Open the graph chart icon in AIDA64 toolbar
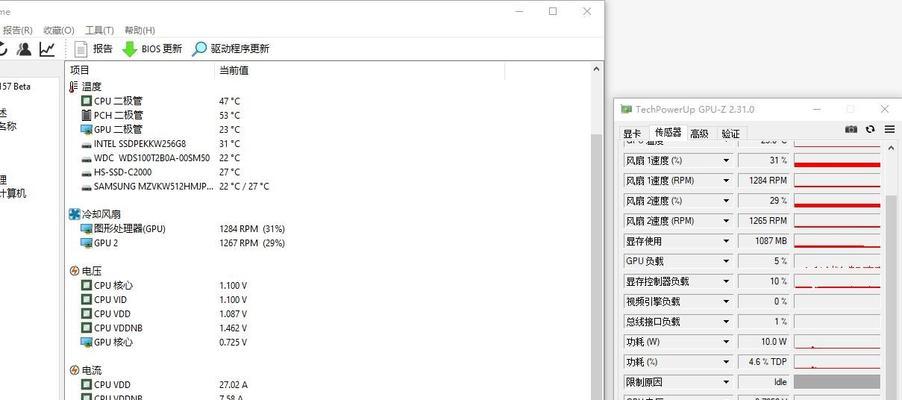Viewport: 902px width, 400px height. [47, 49]
